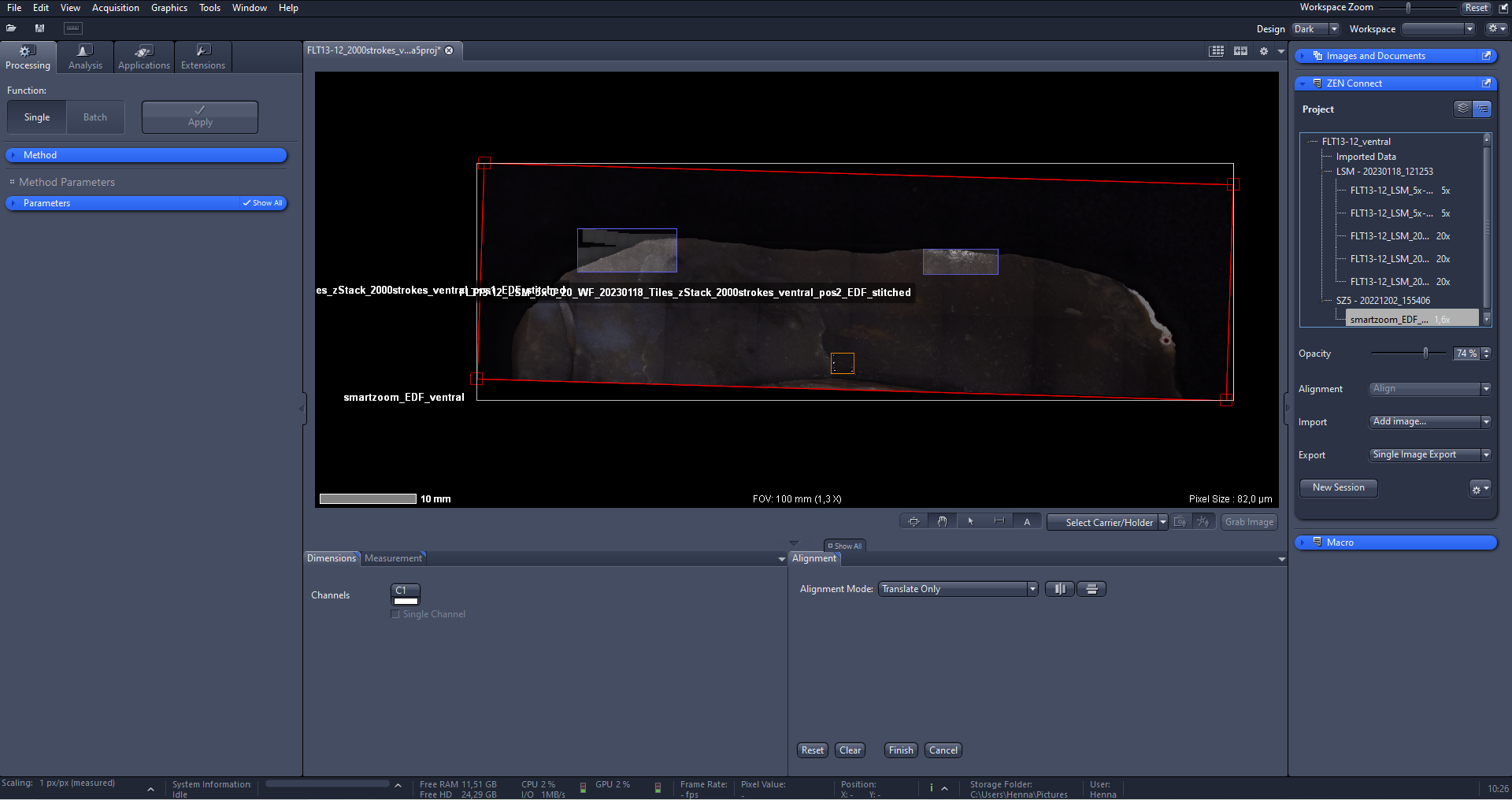
Task: Click the fit-to-view crosshair tool icon
Action: pyautogui.click(x=913, y=521)
